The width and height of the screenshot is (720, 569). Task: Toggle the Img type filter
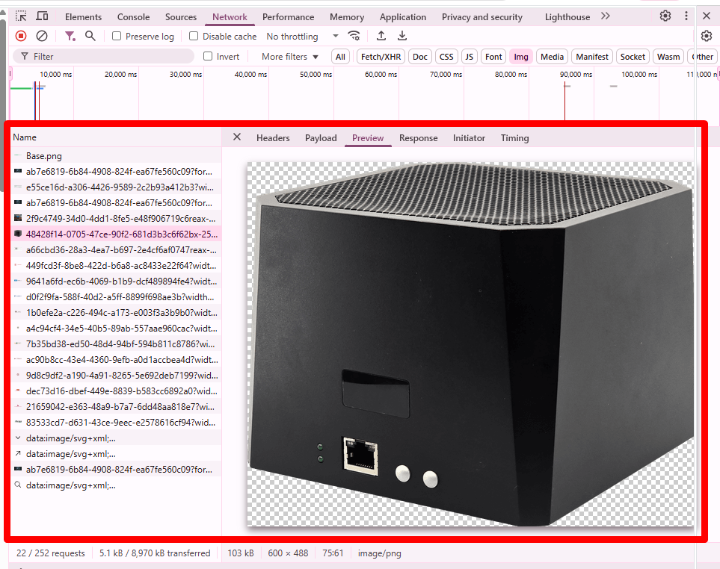point(521,56)
